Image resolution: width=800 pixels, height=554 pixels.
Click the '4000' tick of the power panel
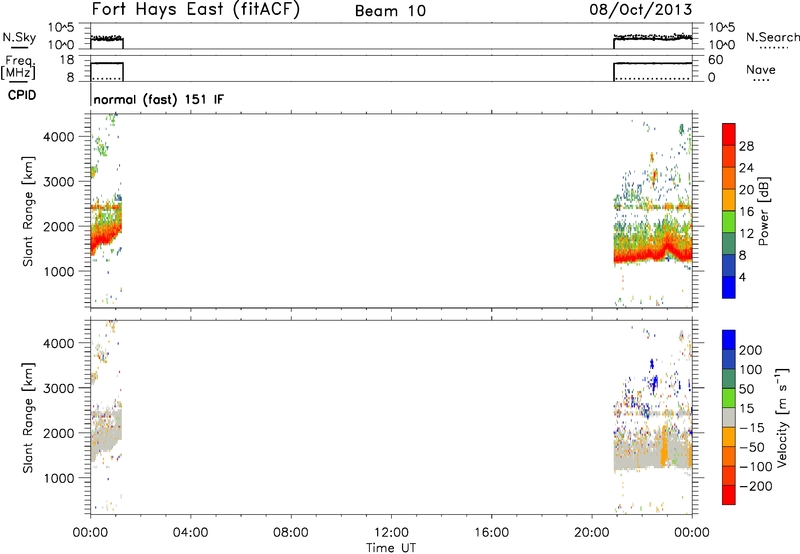[x=59, y=137]
